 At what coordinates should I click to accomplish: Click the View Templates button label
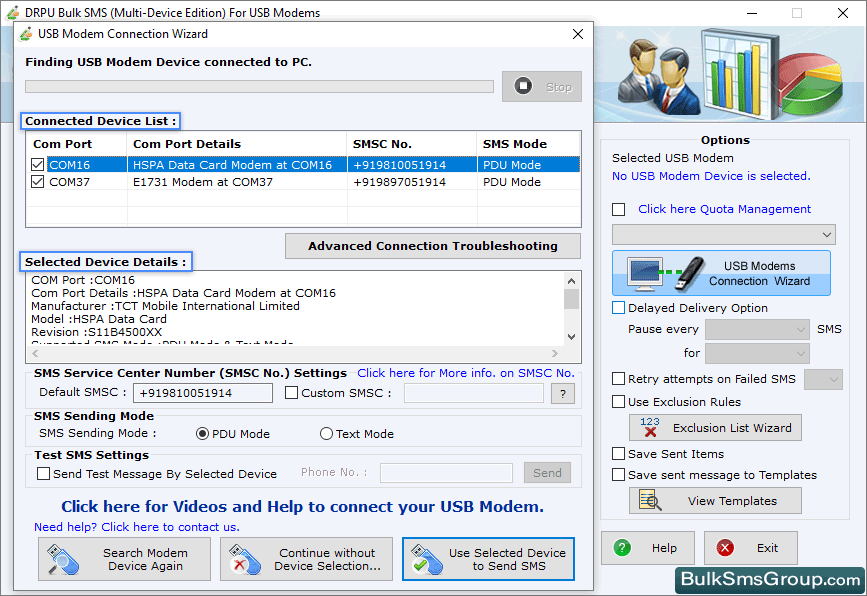pyautogui.click(x=732, y=501)
